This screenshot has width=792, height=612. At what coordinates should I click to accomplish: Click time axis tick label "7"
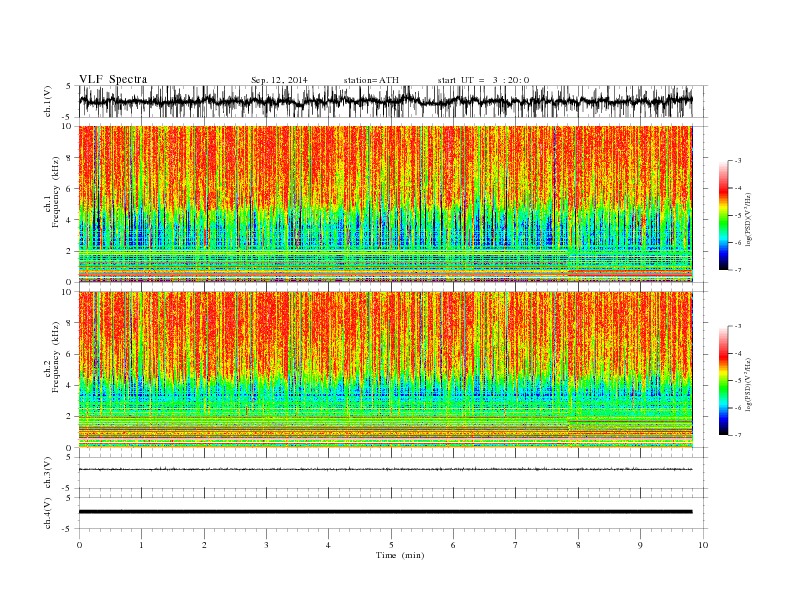516,545
